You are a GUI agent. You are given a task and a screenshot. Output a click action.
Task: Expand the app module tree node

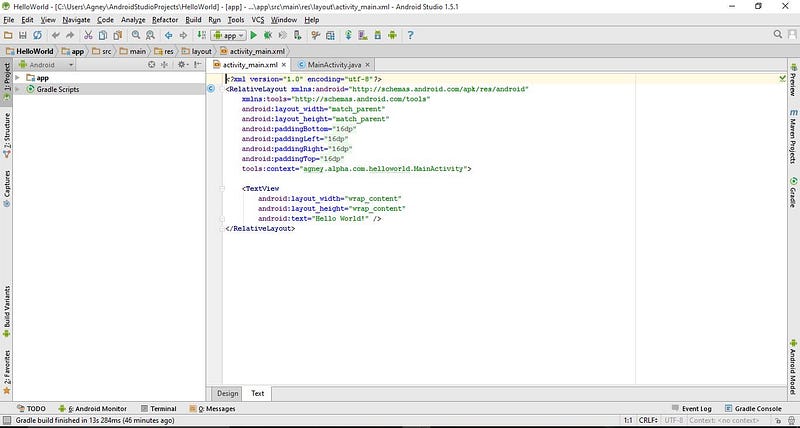[17, 78]
